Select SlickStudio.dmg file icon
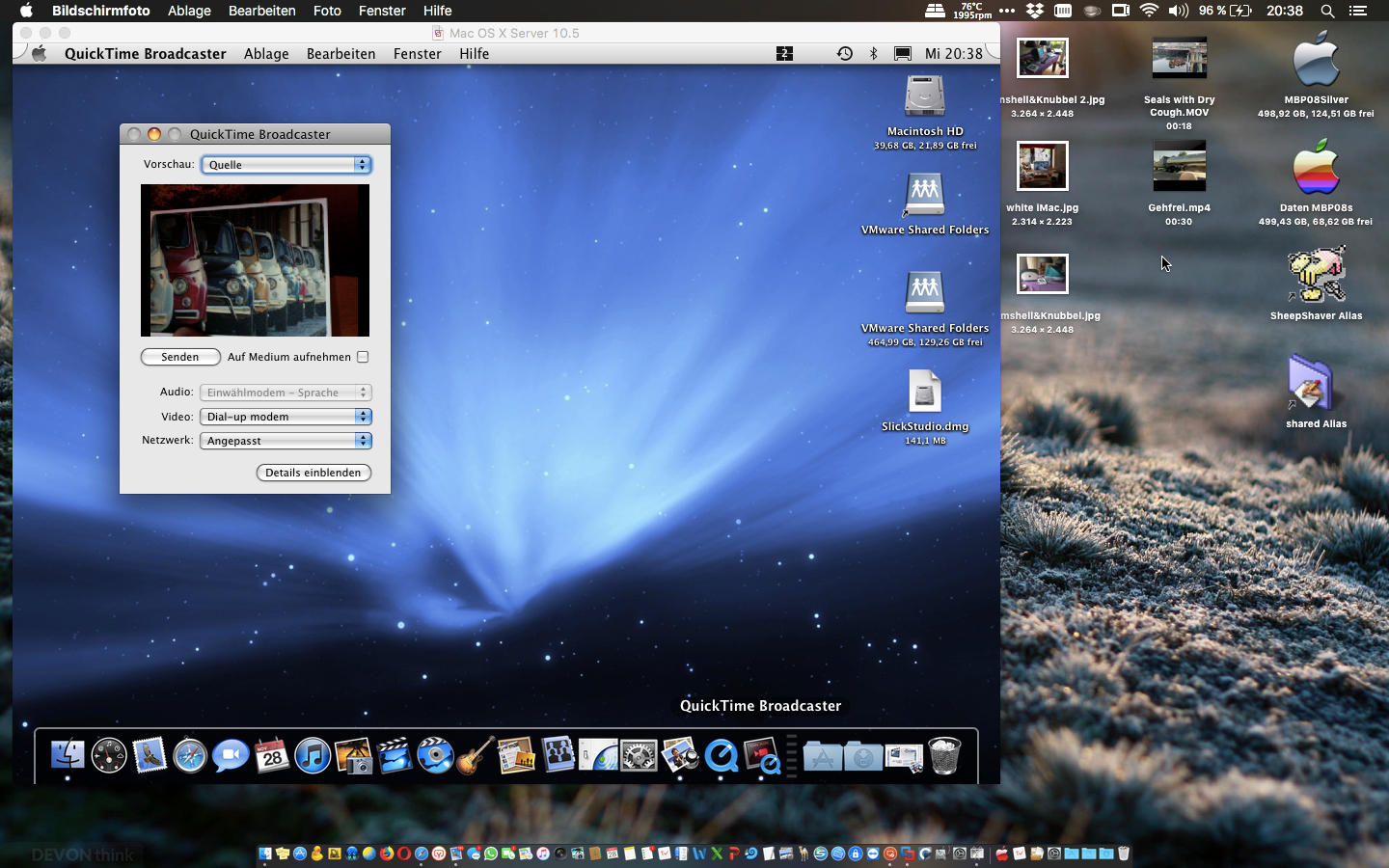This screenshot has height=868, width=1389. coord(924,392)
